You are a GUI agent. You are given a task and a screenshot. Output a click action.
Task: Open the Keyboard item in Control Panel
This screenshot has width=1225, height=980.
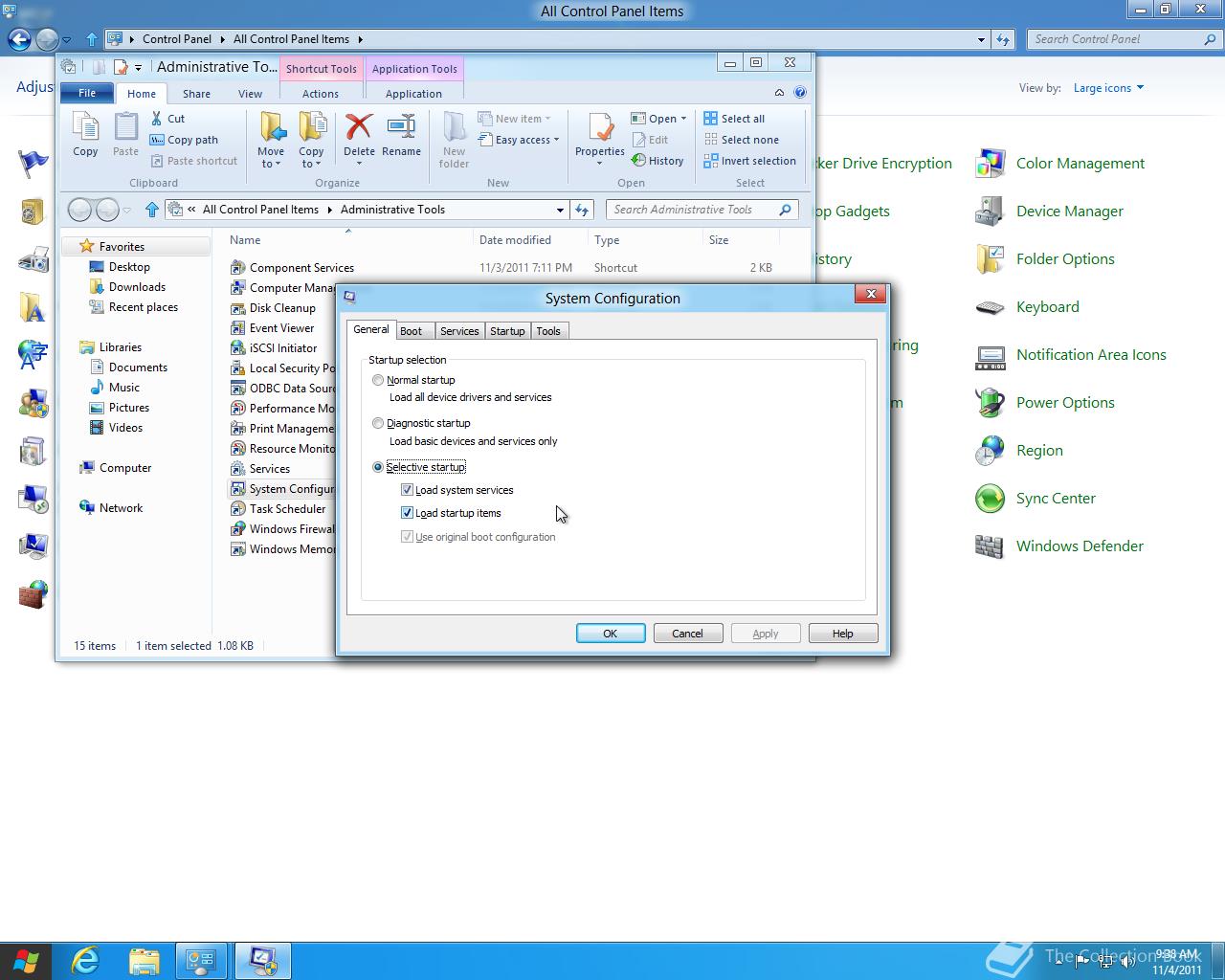[1027, 307]
